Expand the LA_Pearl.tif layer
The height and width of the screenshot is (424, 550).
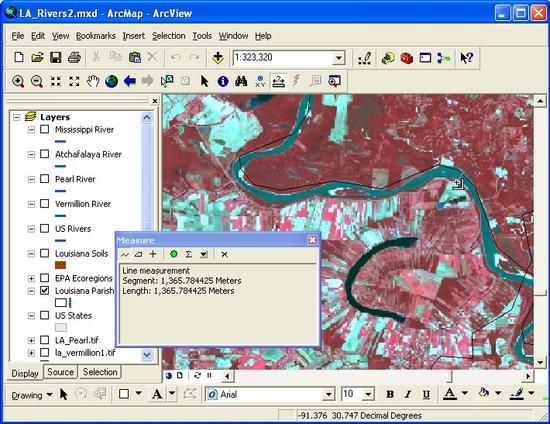click(31, 340)
